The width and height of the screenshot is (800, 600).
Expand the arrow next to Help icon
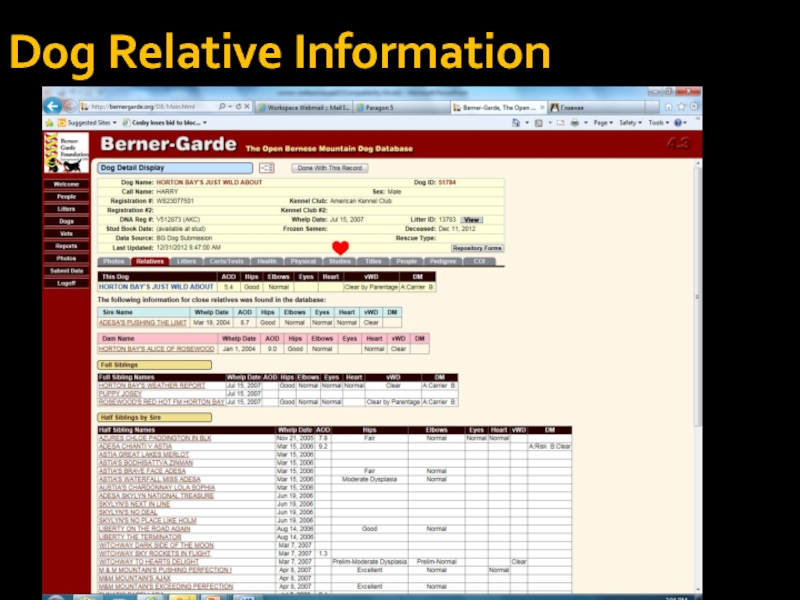coord(685,123)
